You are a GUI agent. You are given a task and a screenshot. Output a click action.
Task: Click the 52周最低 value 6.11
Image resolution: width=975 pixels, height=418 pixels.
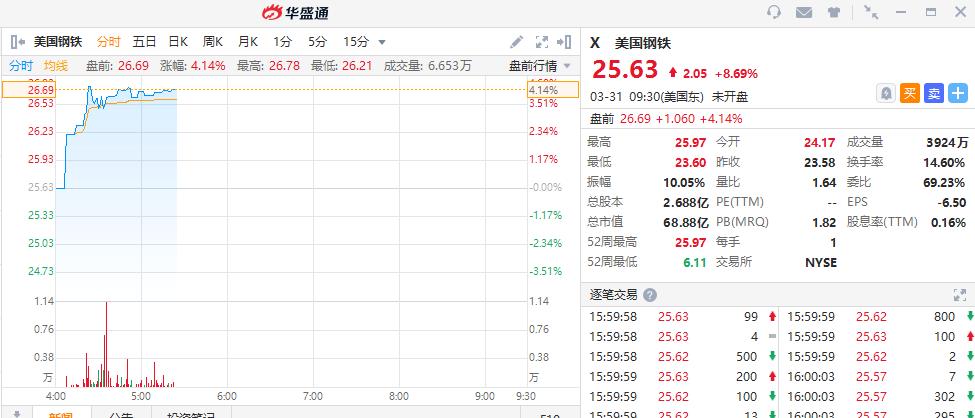point(695,262)
